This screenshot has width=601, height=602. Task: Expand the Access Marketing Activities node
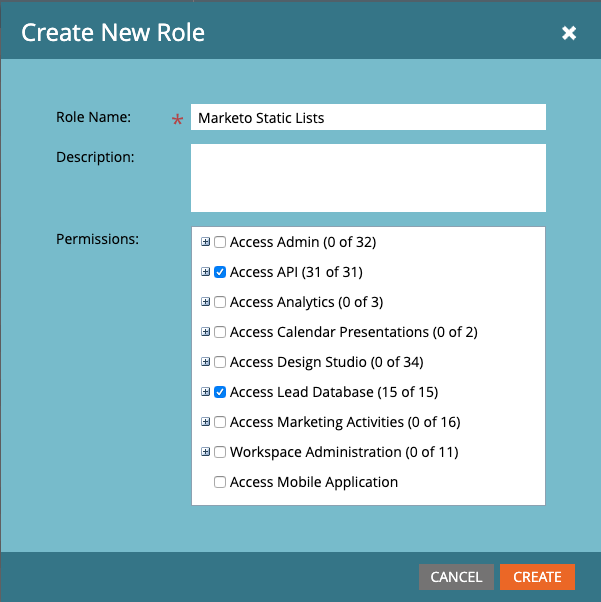(x=206, y=422)
